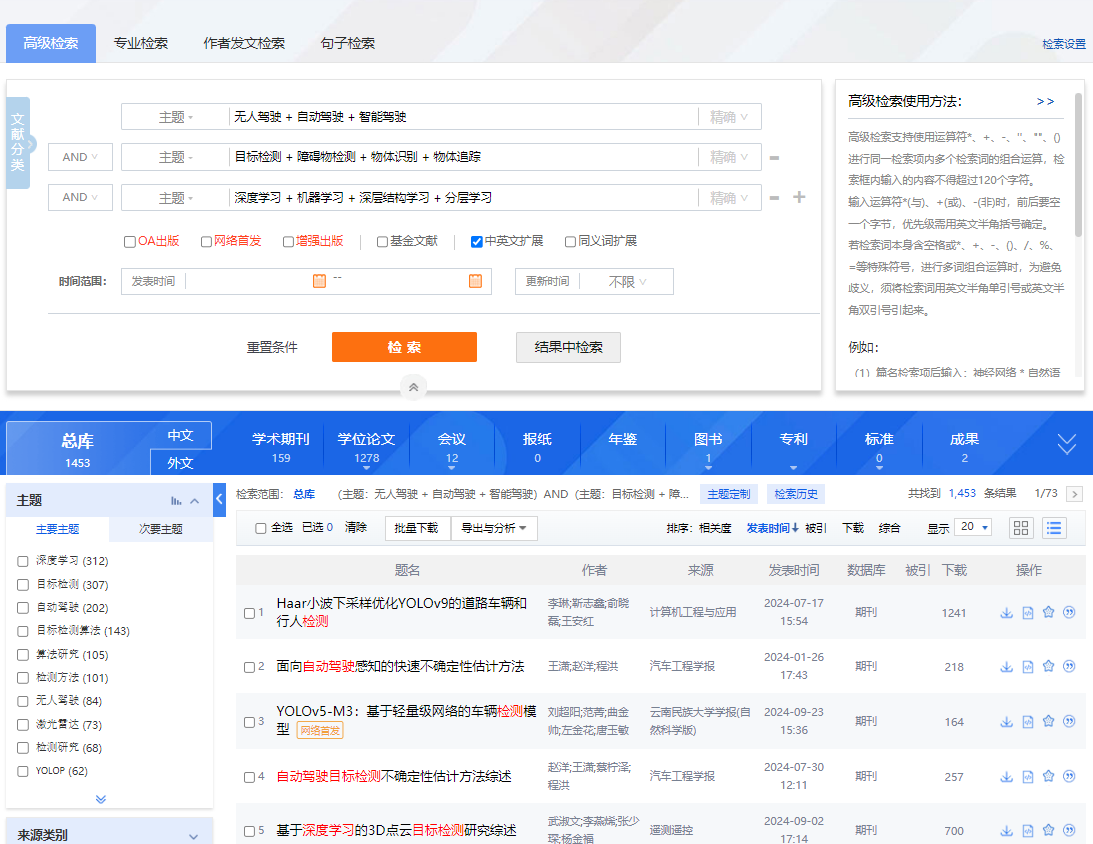1093x844 pixels.
Task: Cite the Haar小波下采样优化YOLOv9 article
Action: [1069, 612]
